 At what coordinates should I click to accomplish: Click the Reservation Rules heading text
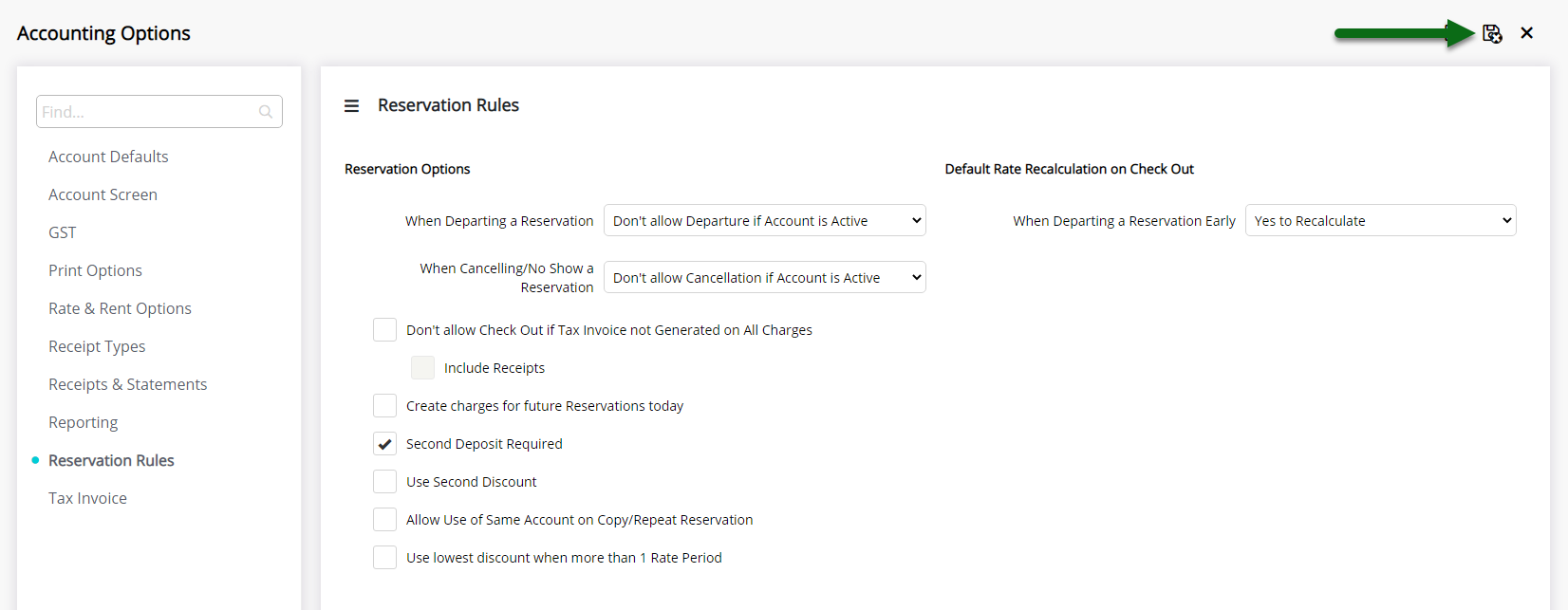point(448,105)
